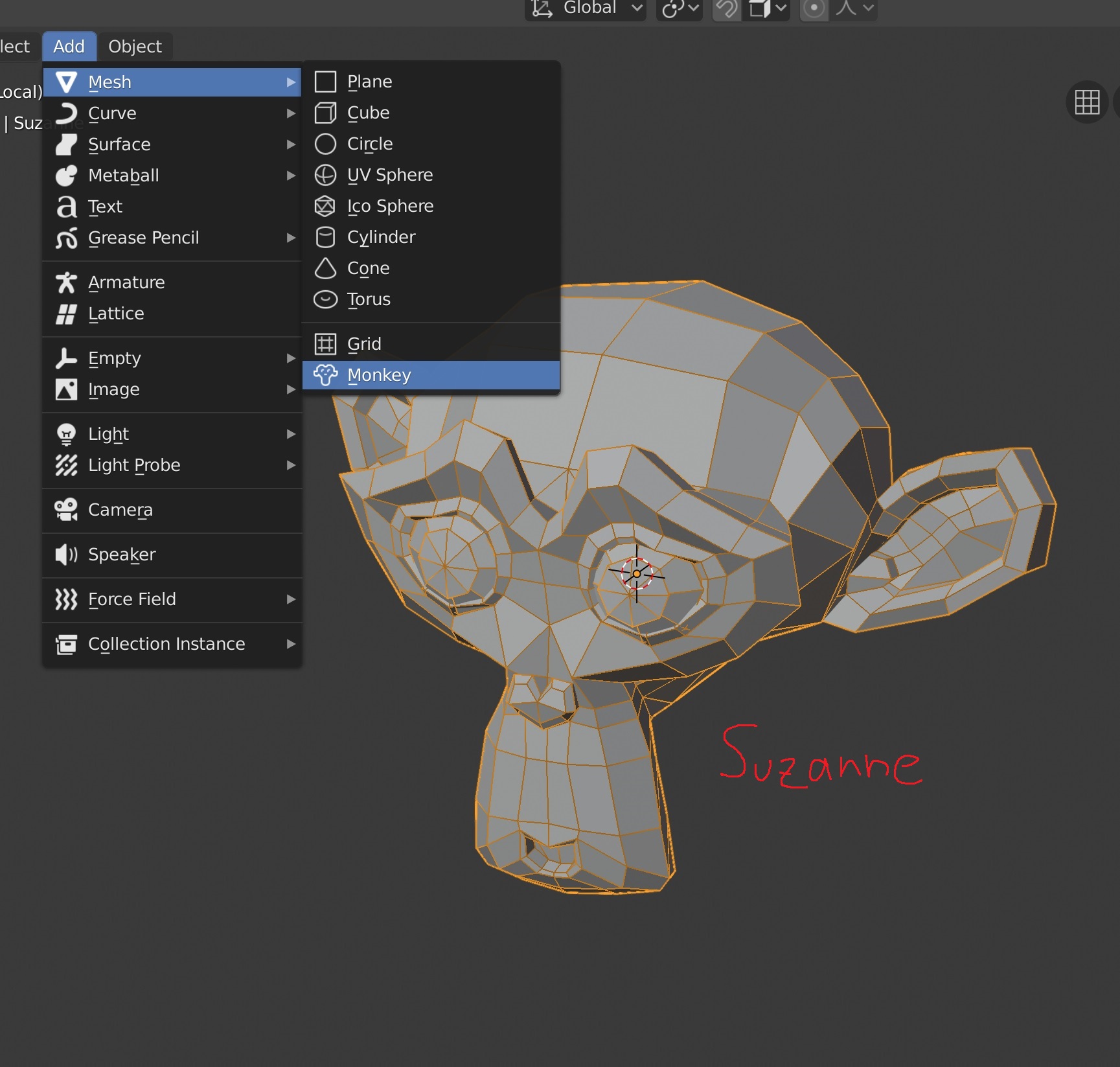Viewport: 1120px width, 1067px height.
Task: Add an Ico Sphere mesh
Action: [x=431, y=206]
